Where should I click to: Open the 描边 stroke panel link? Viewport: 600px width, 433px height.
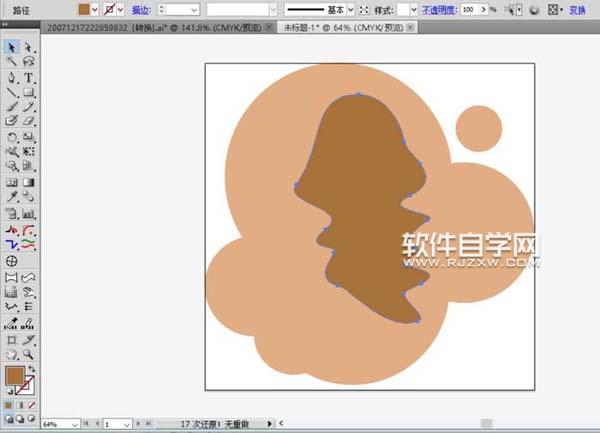click(x=141, y=10)
